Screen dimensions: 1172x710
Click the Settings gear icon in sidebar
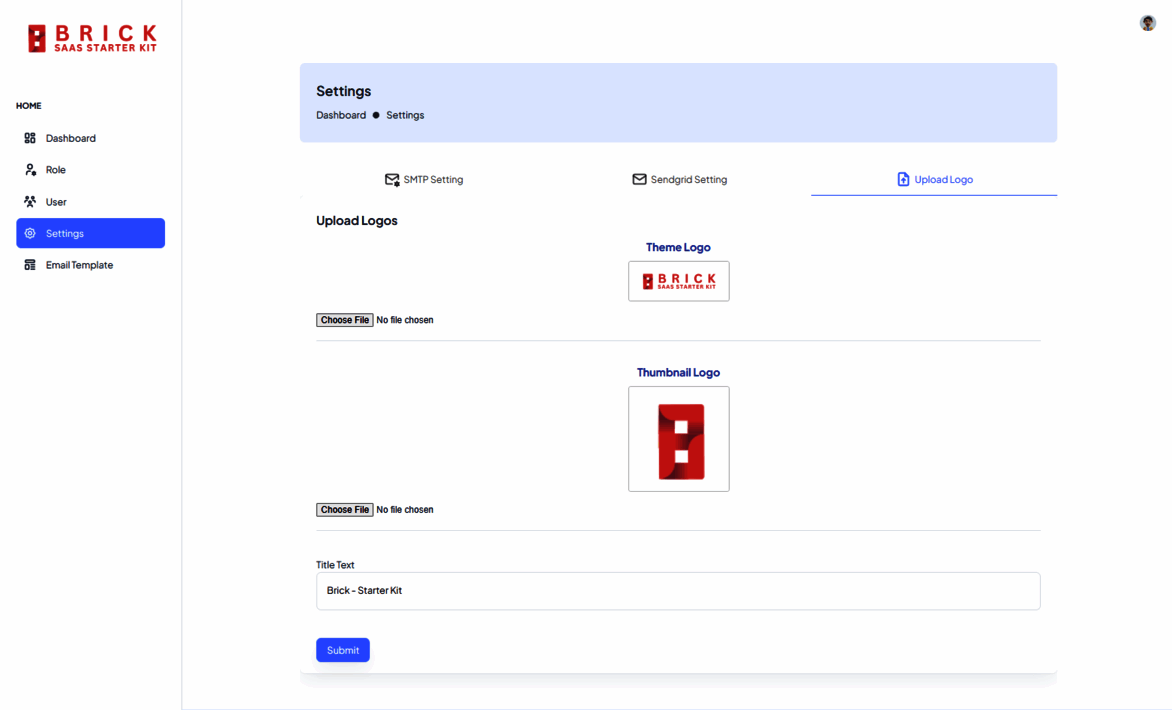30,234
